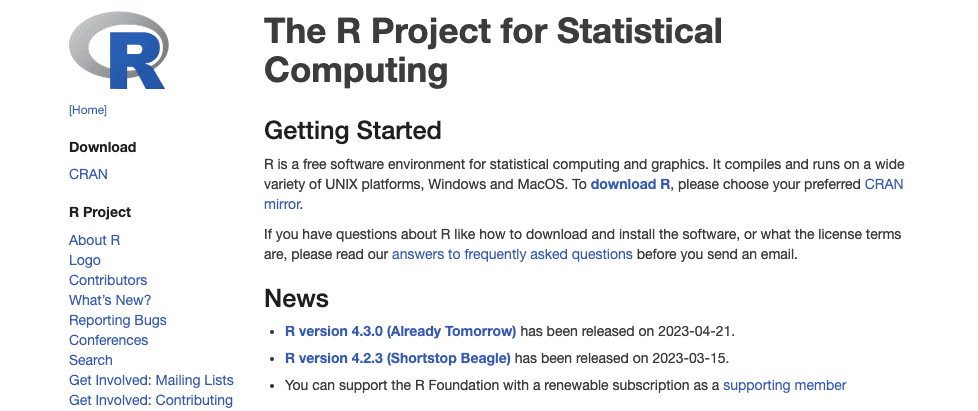Visit the Reporting Bugs page
This screenshot has width=978, height=411.
117,320
